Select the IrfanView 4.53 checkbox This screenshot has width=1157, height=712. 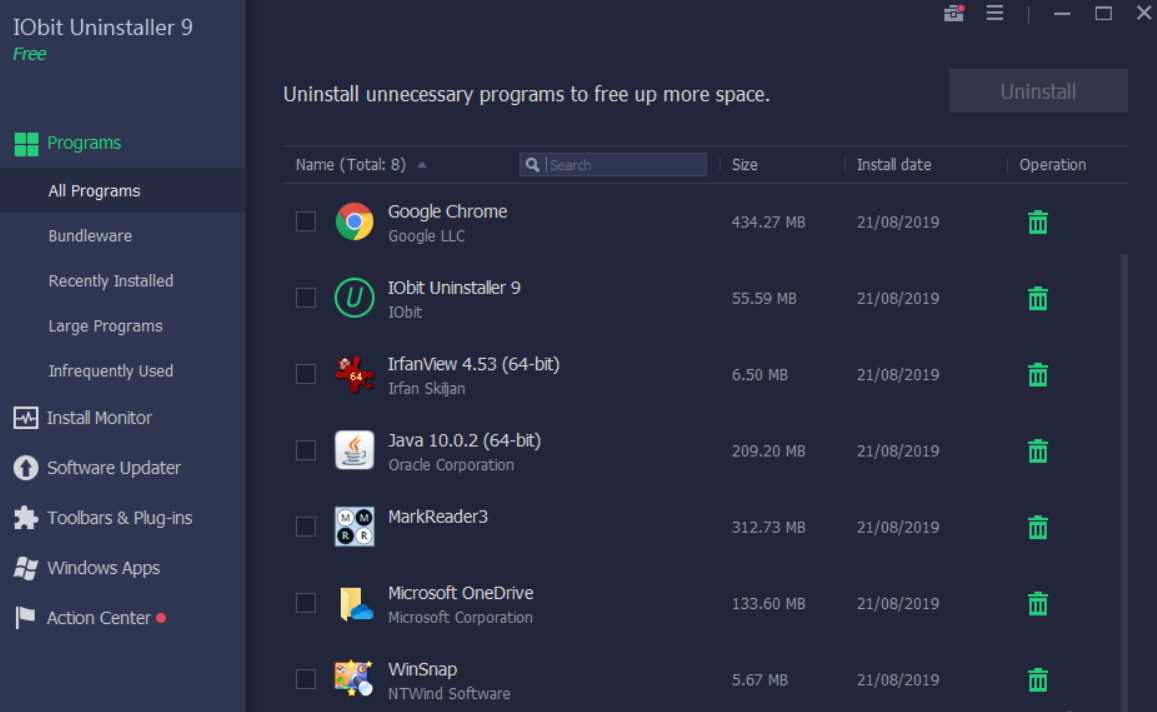point(305,374)
